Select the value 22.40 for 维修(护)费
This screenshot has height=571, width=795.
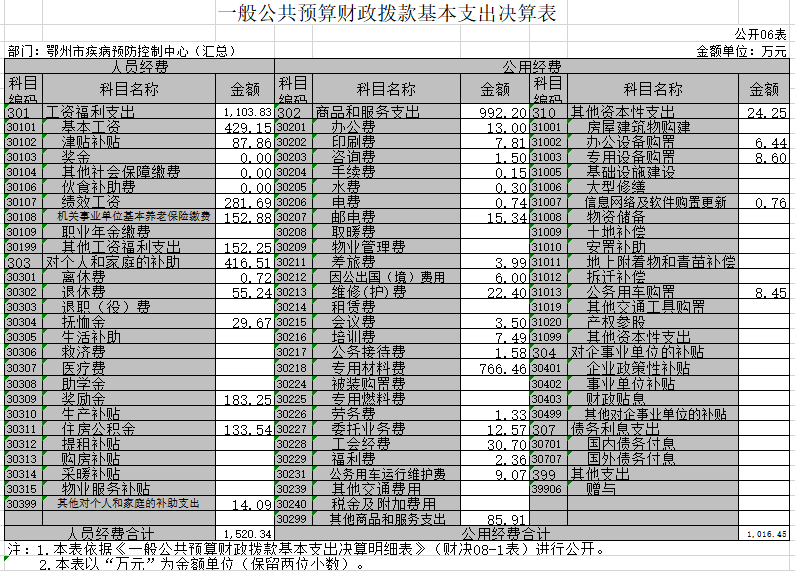point(495,292)
